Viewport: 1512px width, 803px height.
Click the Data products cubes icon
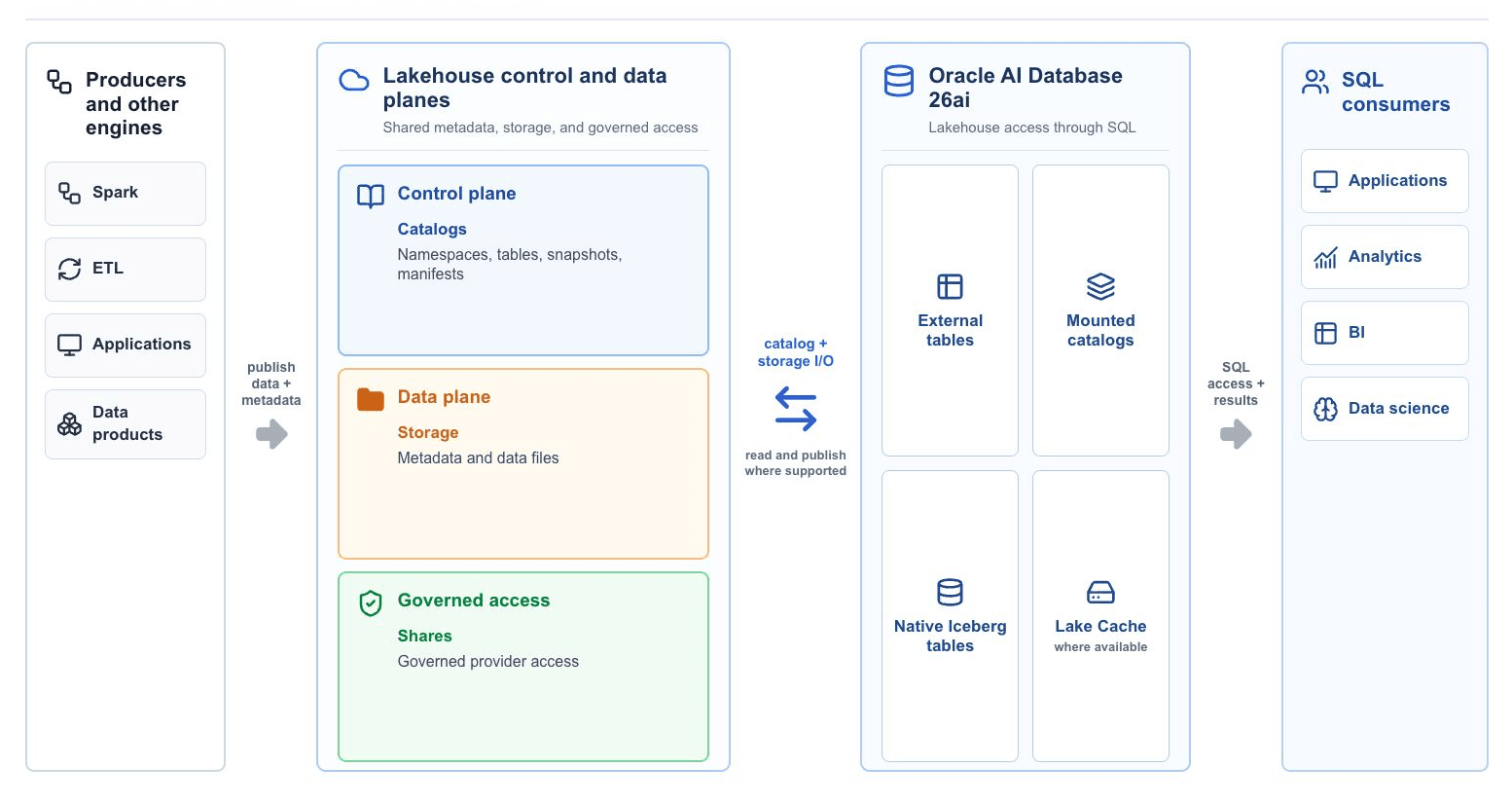[70, 423]
